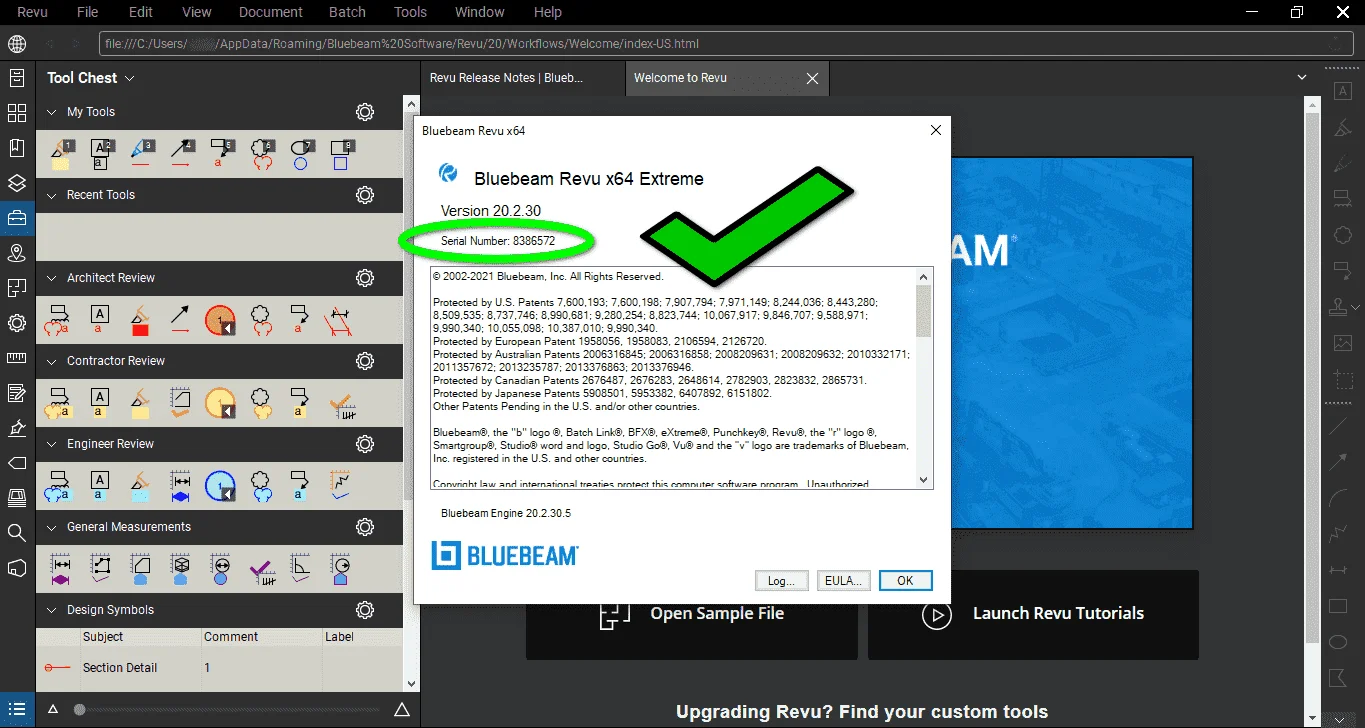Image resolution: width=1365 pixels, height=728 pixels.
Task: Collapse the My Tools section
Action: tap(53, 112)
